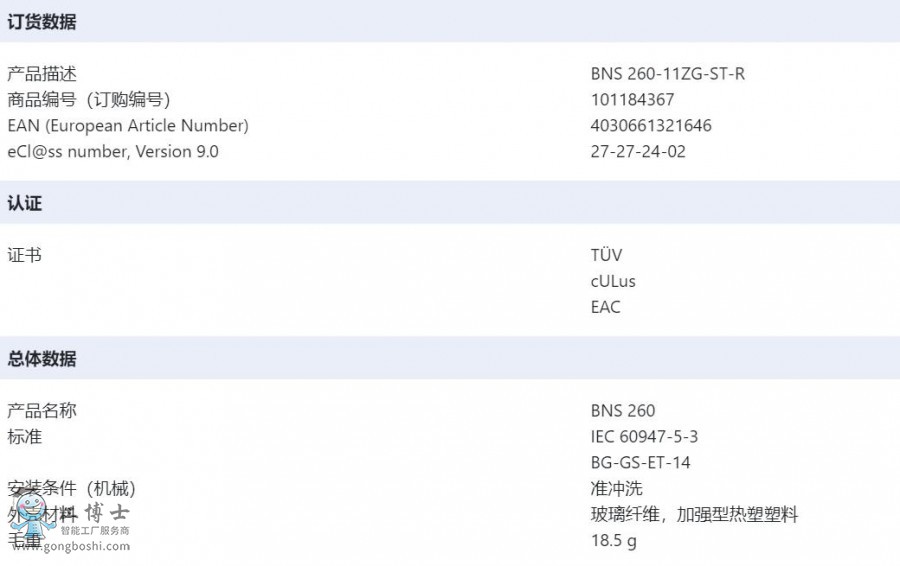Click the cULus certificate entry

[613, 281]
